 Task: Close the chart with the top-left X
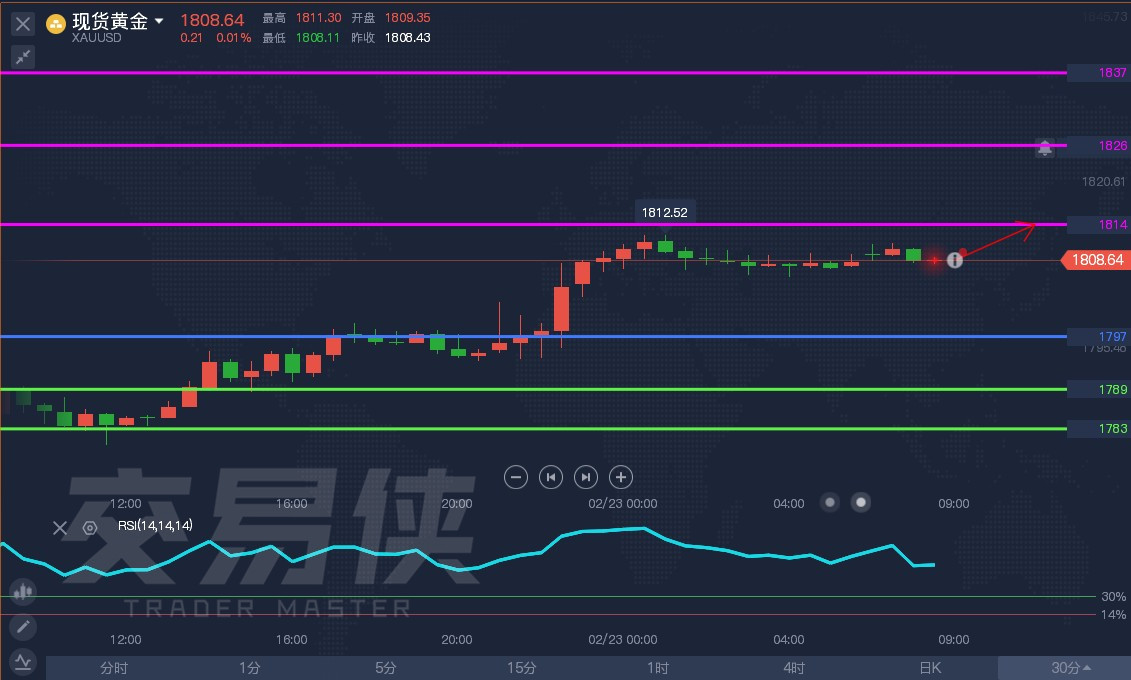(x=23, y=24)
